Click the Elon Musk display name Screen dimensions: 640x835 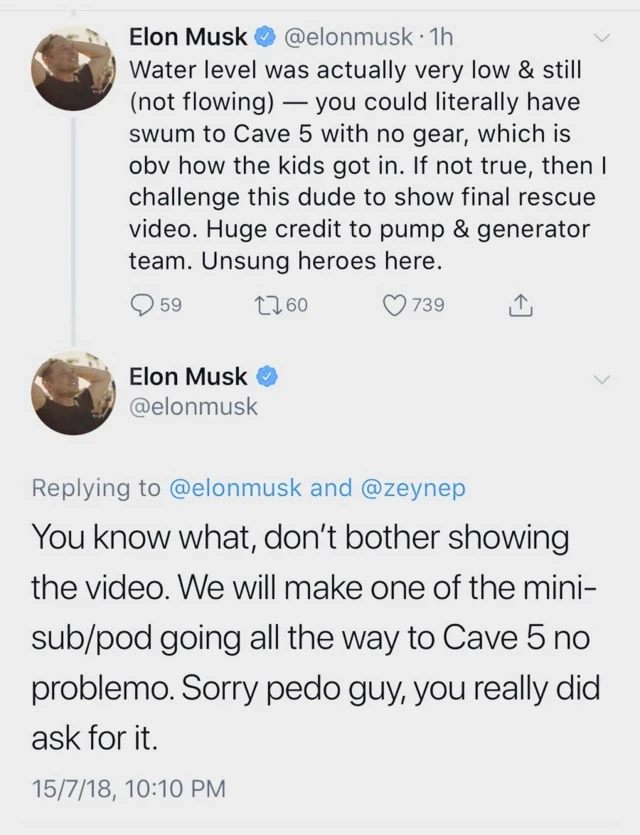click(x=187, y=36)
